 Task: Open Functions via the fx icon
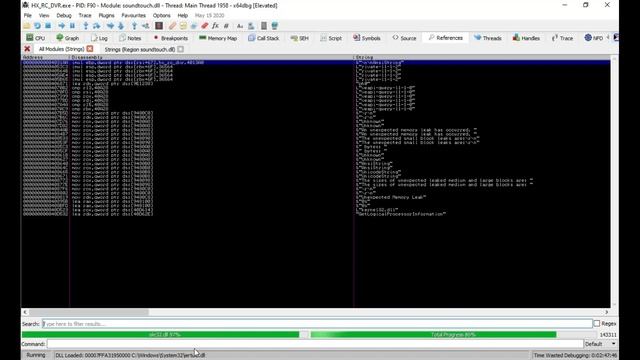tap(216, 26)
